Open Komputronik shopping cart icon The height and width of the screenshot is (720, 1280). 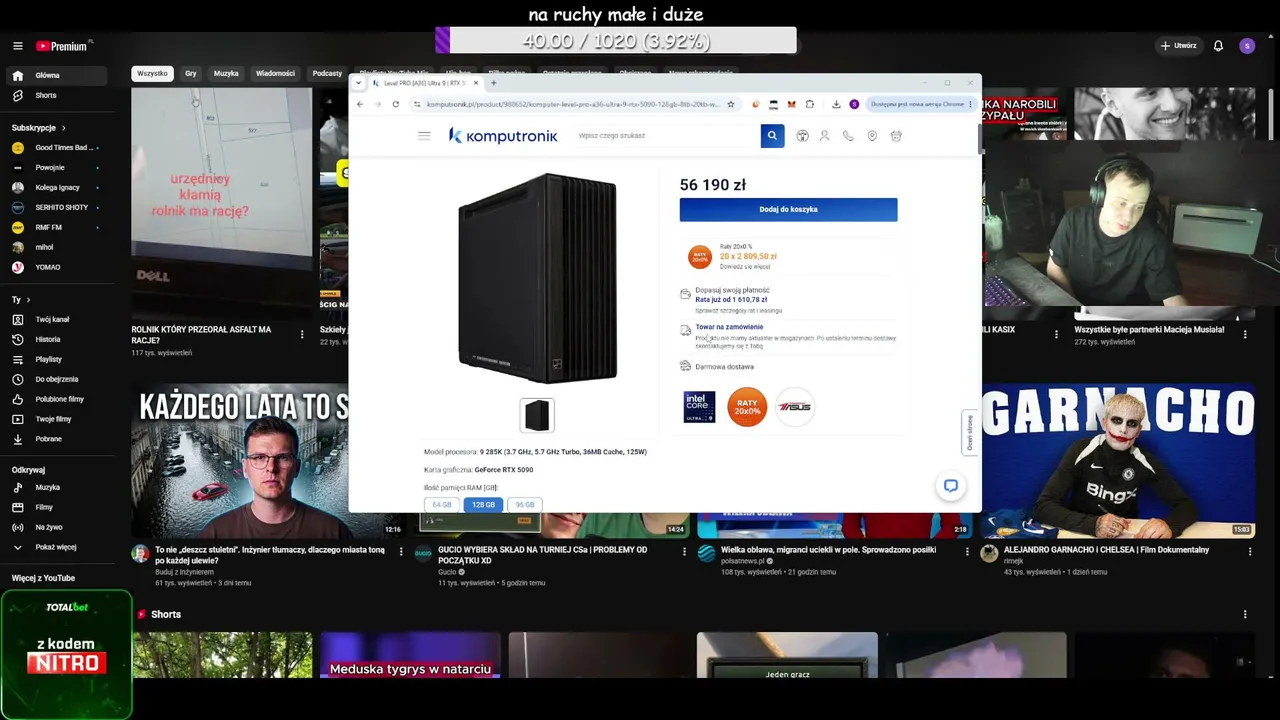[x=896, y=136]
